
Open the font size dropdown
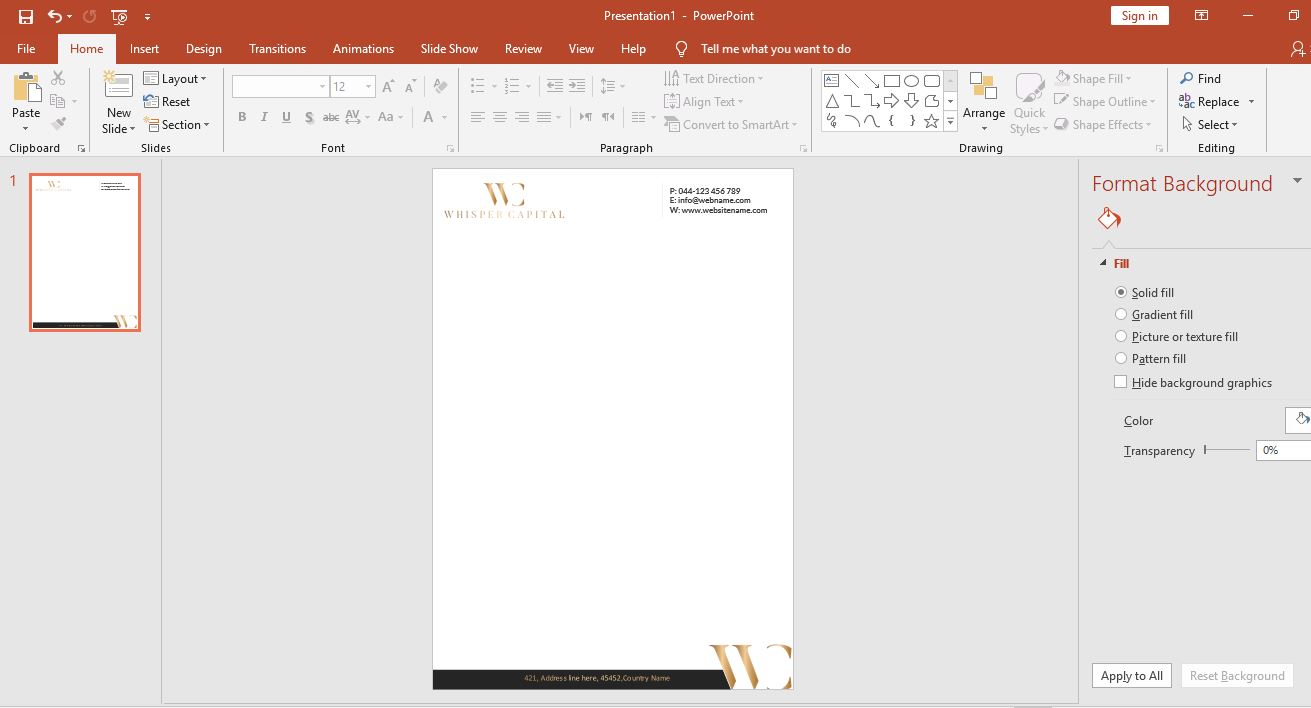pos(369,87)
